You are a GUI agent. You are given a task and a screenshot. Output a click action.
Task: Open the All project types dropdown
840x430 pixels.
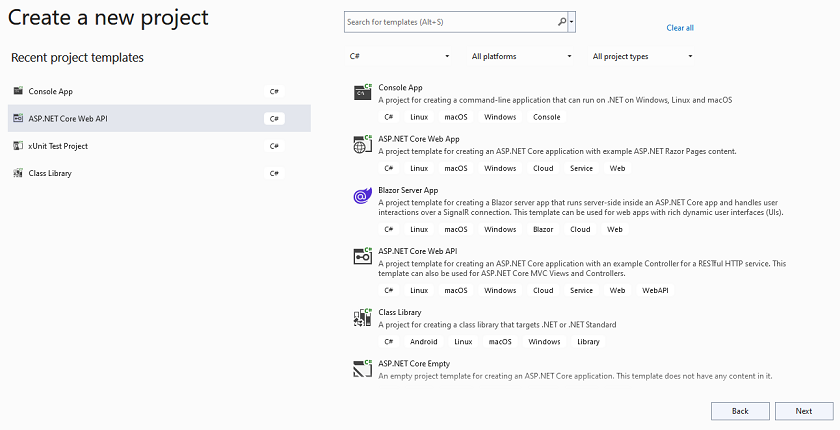[642, 56]
